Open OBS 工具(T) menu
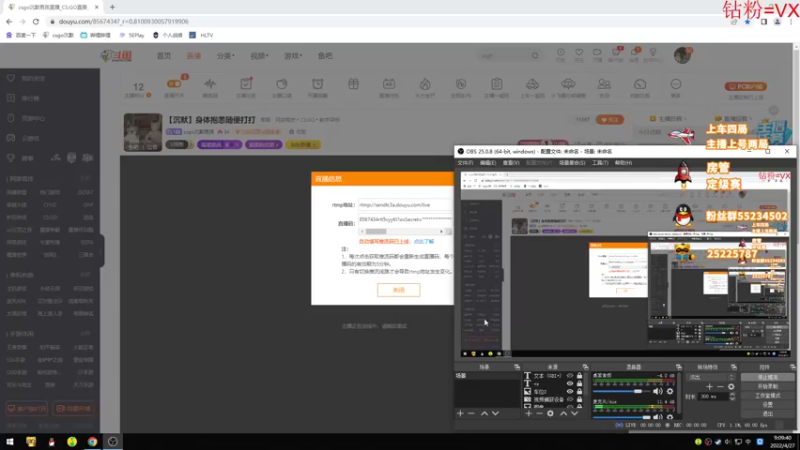The width and height of the screenshot is (800, 450). [x=600, y=163]
